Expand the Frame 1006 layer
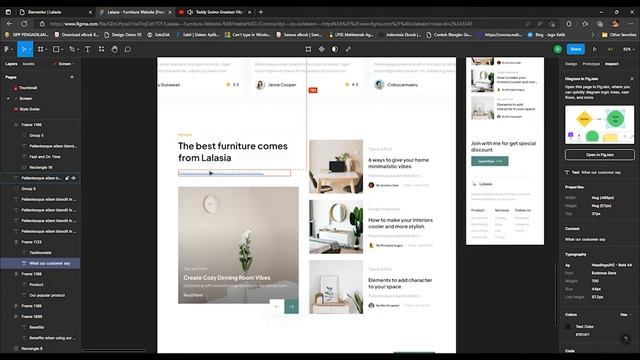The width and height of the screenshot is (640, 360). [16, 316]
